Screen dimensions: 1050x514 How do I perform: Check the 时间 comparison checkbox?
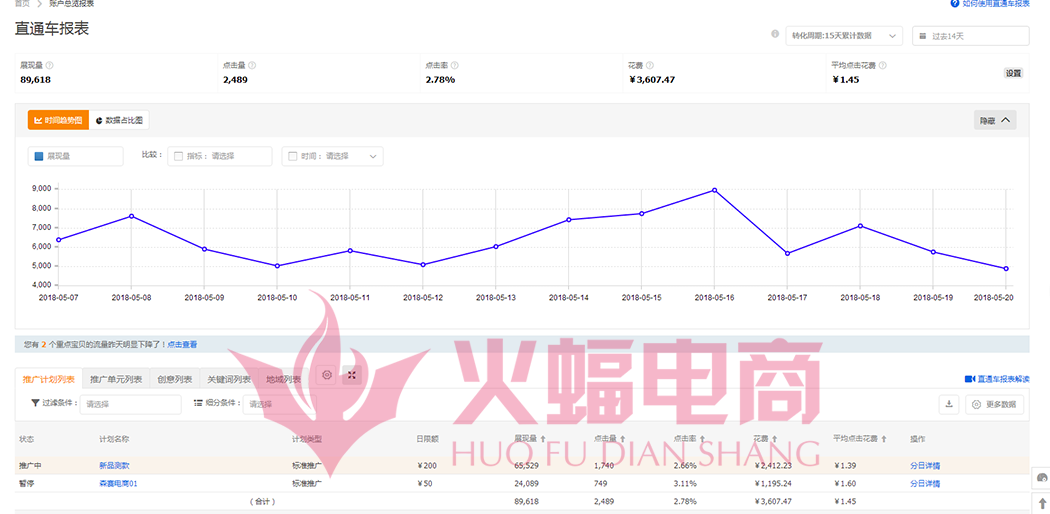pos(292,156)
